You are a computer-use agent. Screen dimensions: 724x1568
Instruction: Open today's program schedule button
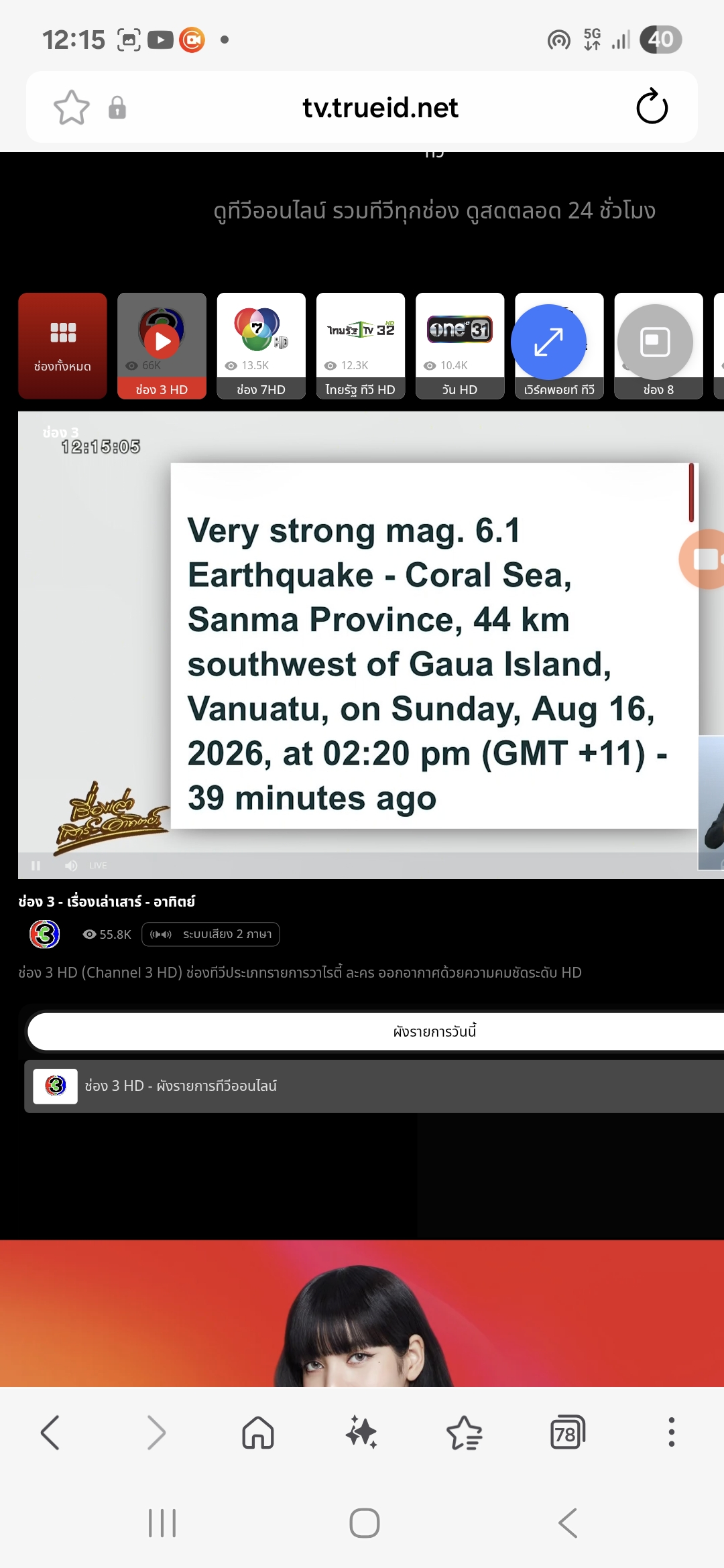pos(375,1031)
